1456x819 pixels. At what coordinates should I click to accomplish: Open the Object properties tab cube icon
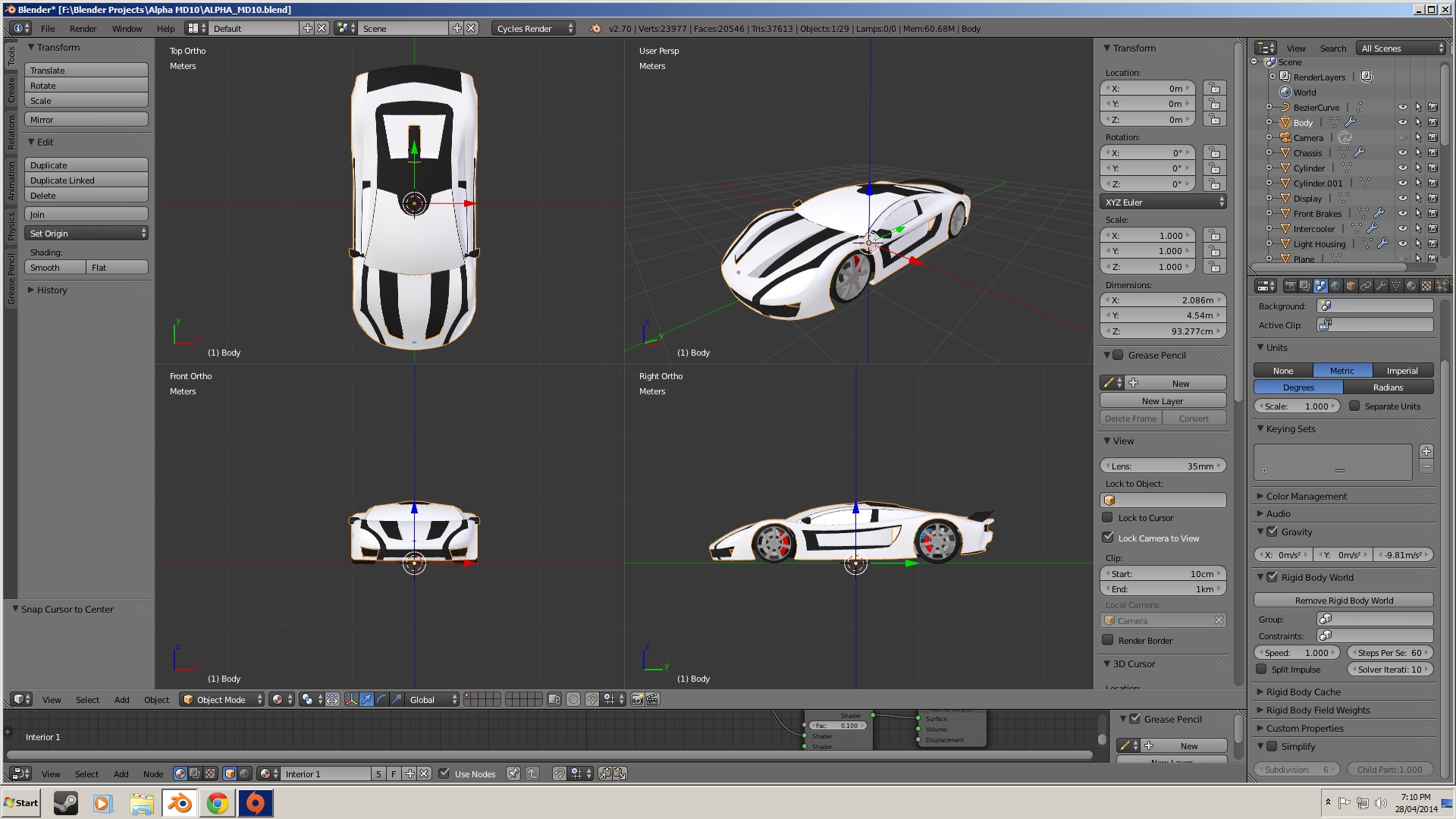coord(1351,286)
